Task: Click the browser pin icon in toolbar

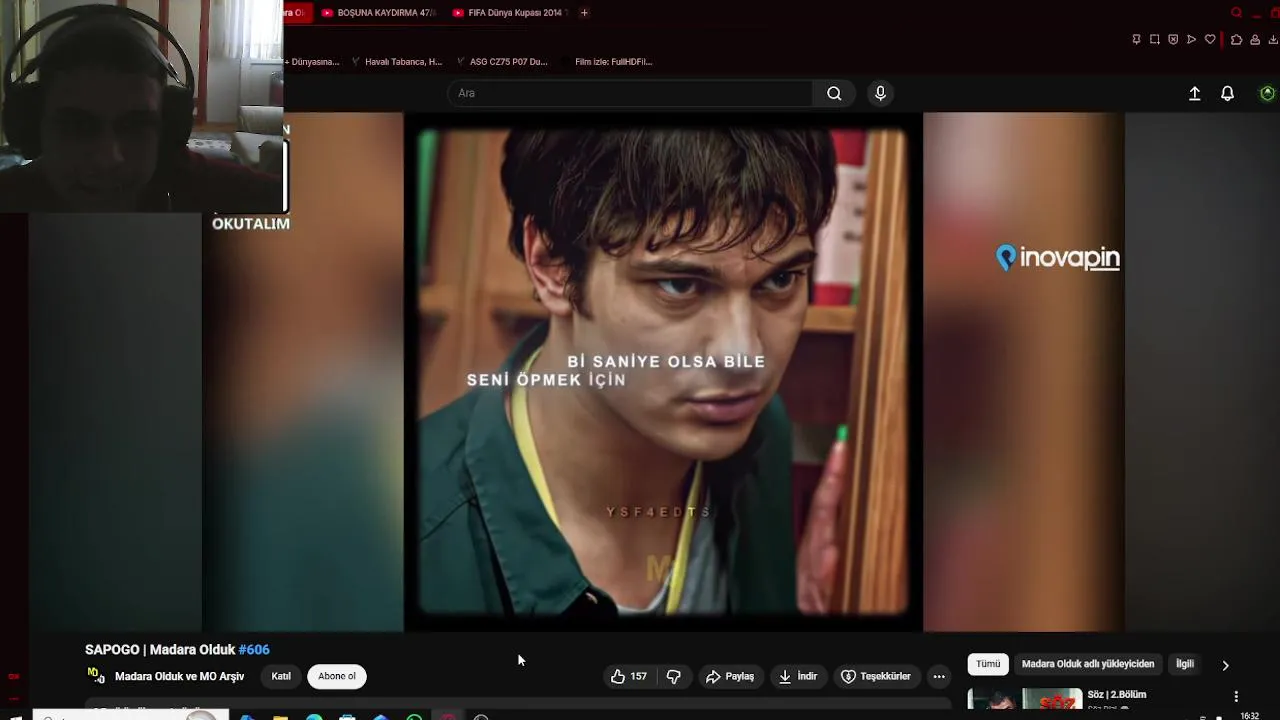Action: click(1136, 40)
